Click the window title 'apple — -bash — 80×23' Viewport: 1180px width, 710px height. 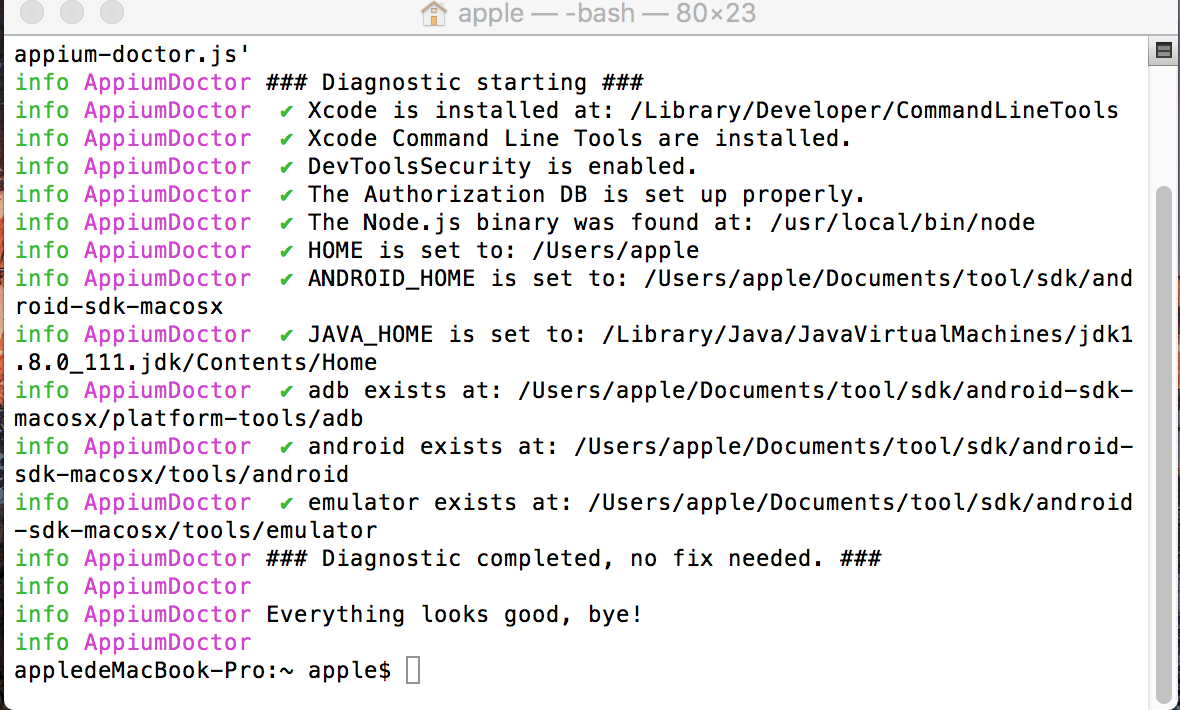[x=607, y=13]
